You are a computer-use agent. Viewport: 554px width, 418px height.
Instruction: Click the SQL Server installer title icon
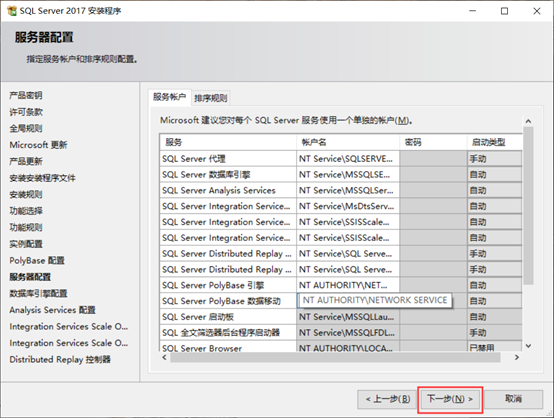[x=12, y=11]
